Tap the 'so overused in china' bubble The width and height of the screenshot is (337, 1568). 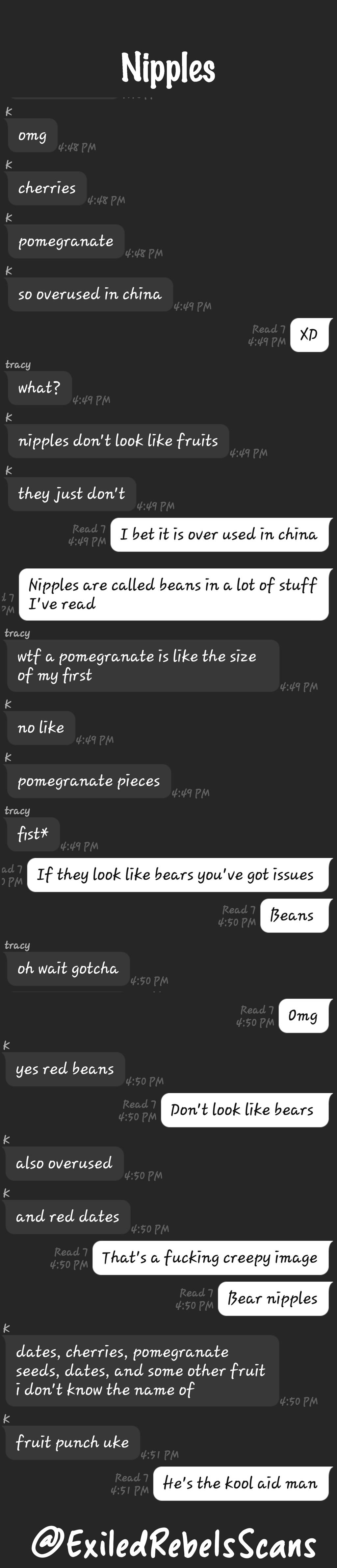[90, 294]
